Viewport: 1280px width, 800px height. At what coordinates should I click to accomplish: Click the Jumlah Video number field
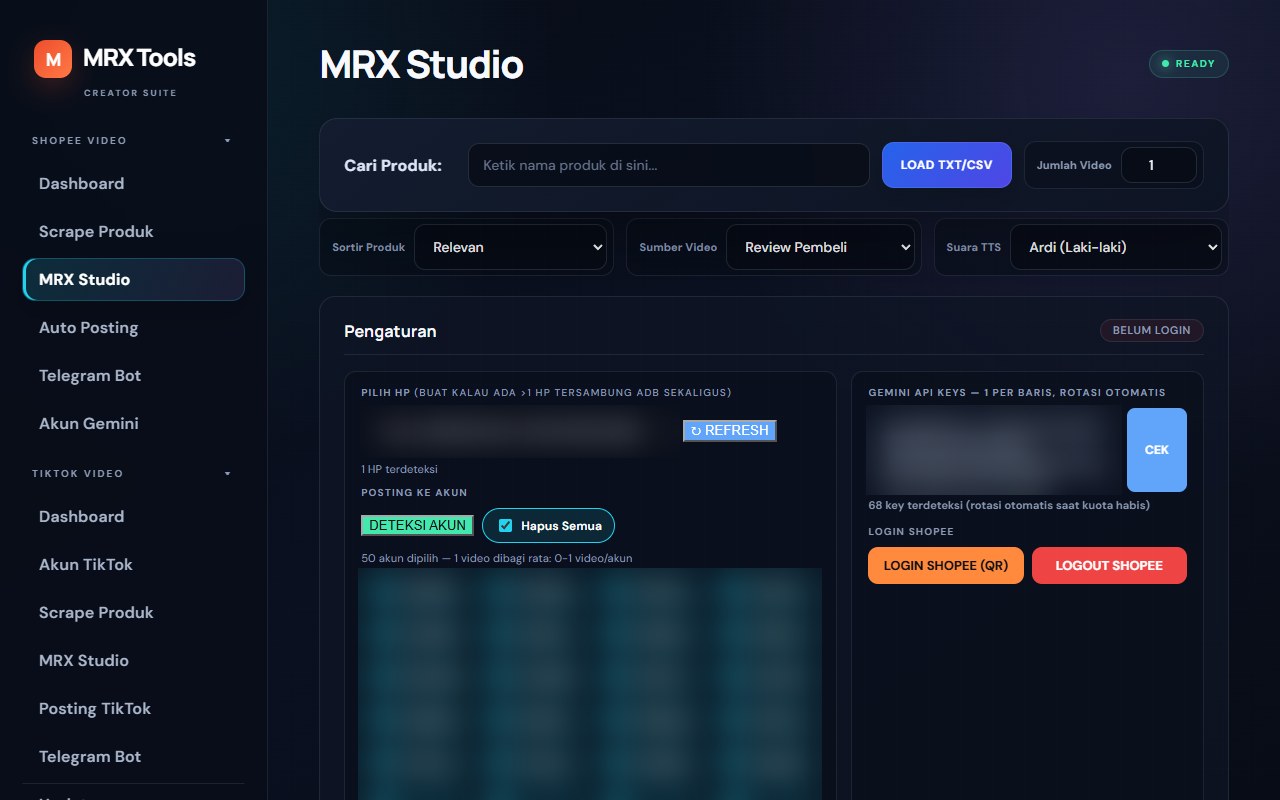point(1159,165)
